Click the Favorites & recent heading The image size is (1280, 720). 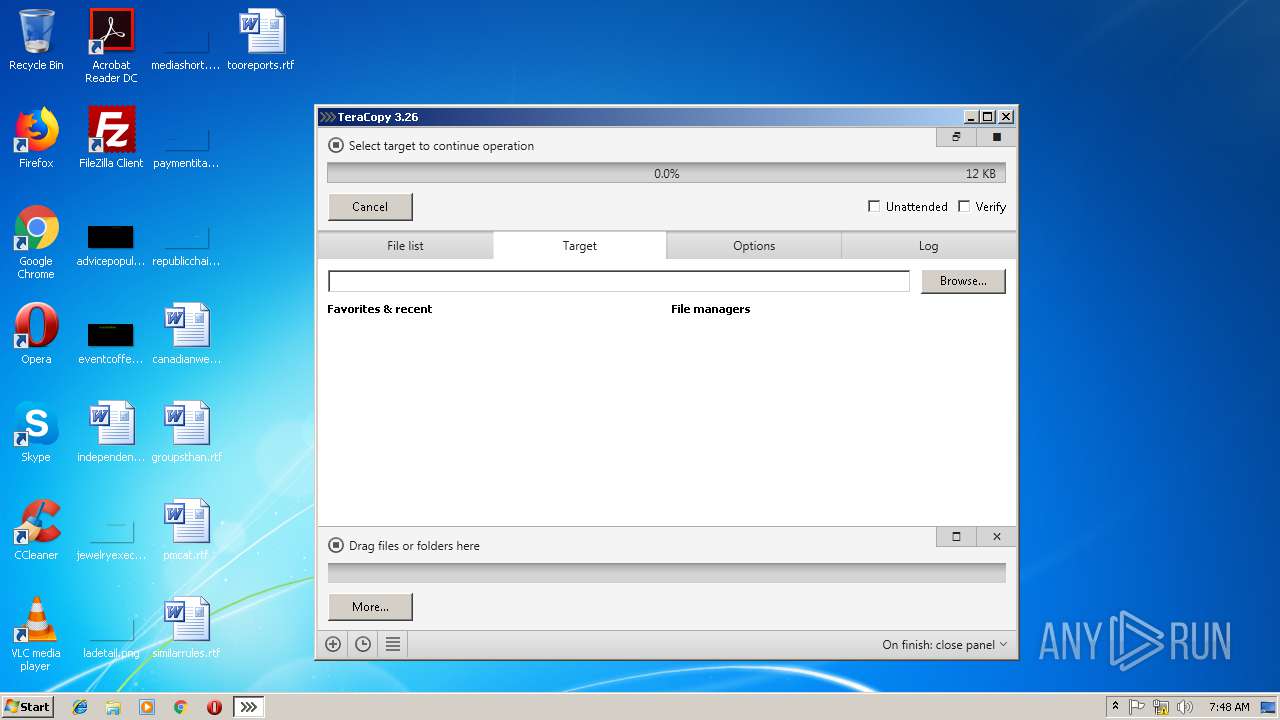[x=380, y=309]
